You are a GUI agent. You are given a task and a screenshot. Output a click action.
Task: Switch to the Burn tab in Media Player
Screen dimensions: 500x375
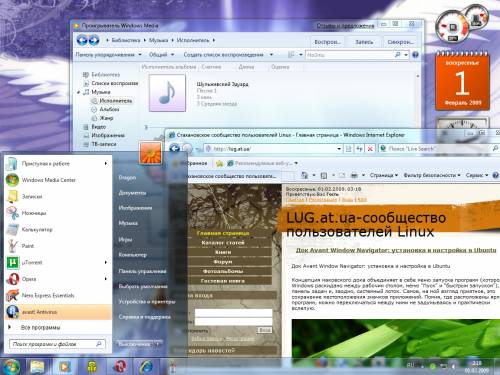[364, 42]
